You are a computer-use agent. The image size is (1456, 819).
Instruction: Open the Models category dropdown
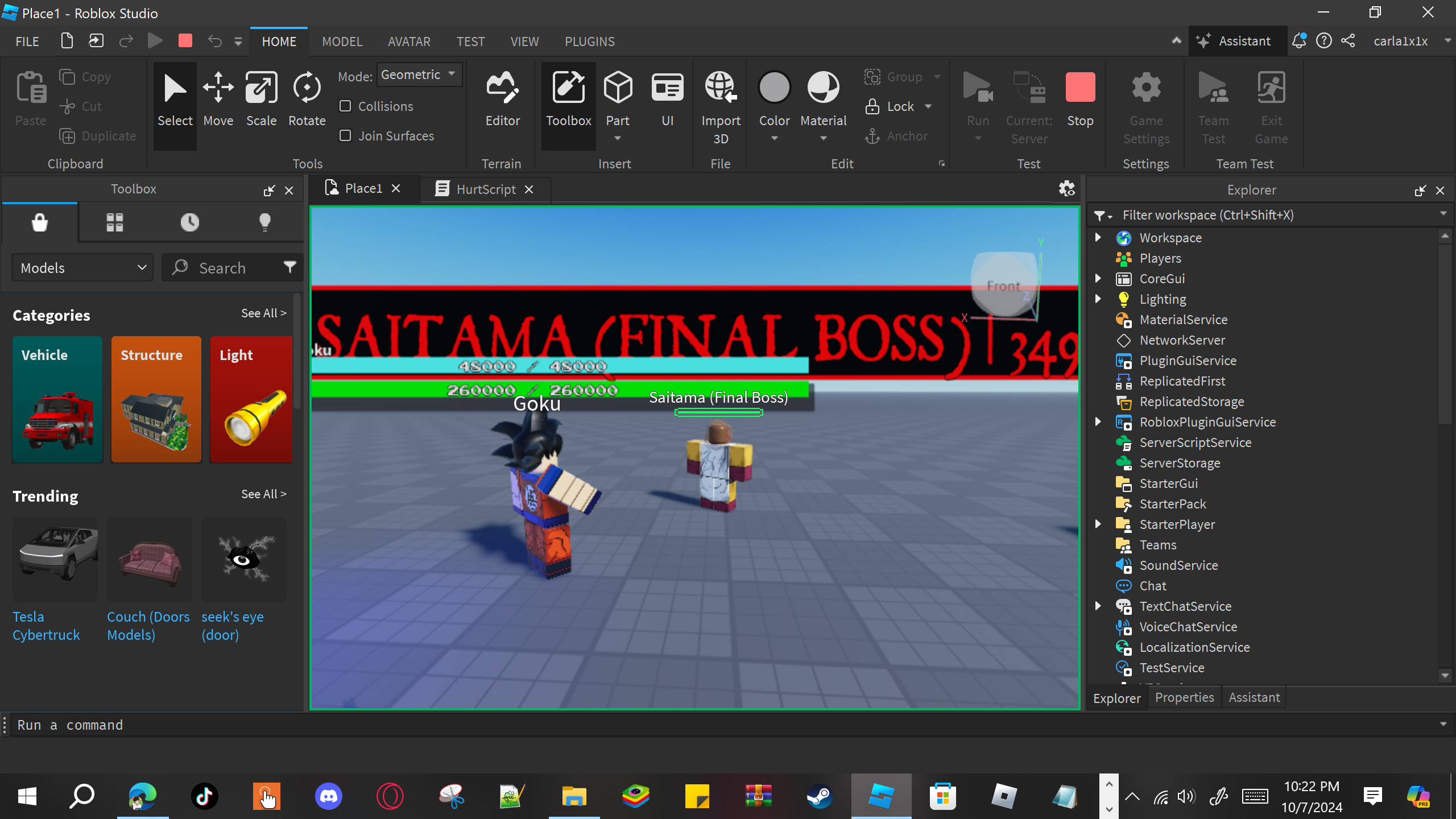click(x=83, y=268)
